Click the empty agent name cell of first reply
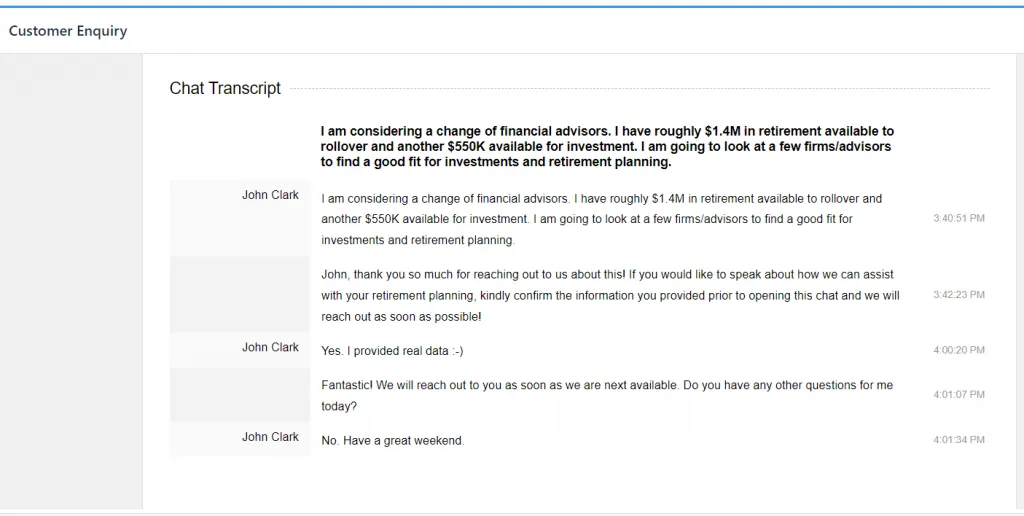This screenshot has height=516, width=1024. pos(240,295)
